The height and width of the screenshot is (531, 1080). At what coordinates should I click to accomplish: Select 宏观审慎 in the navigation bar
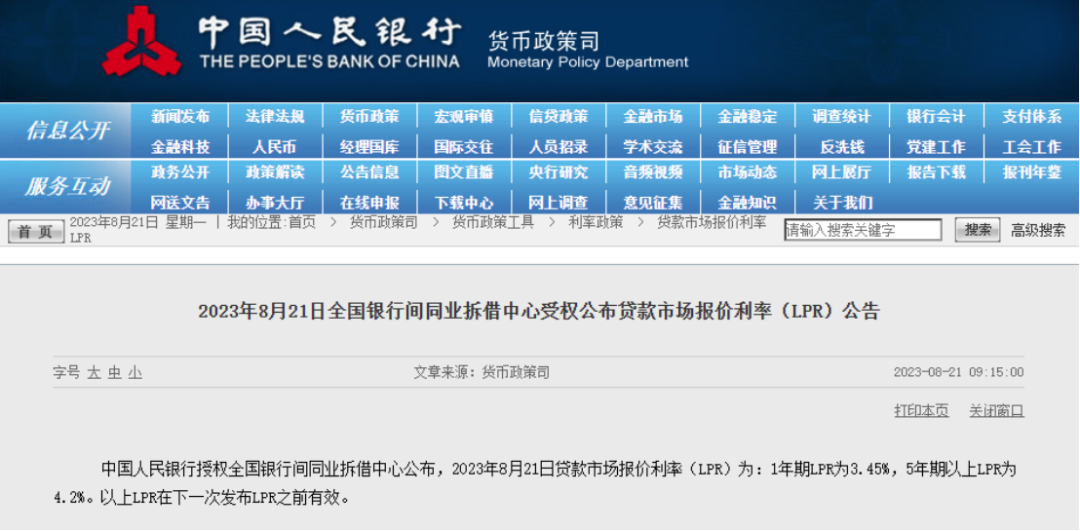click(463, 116)
